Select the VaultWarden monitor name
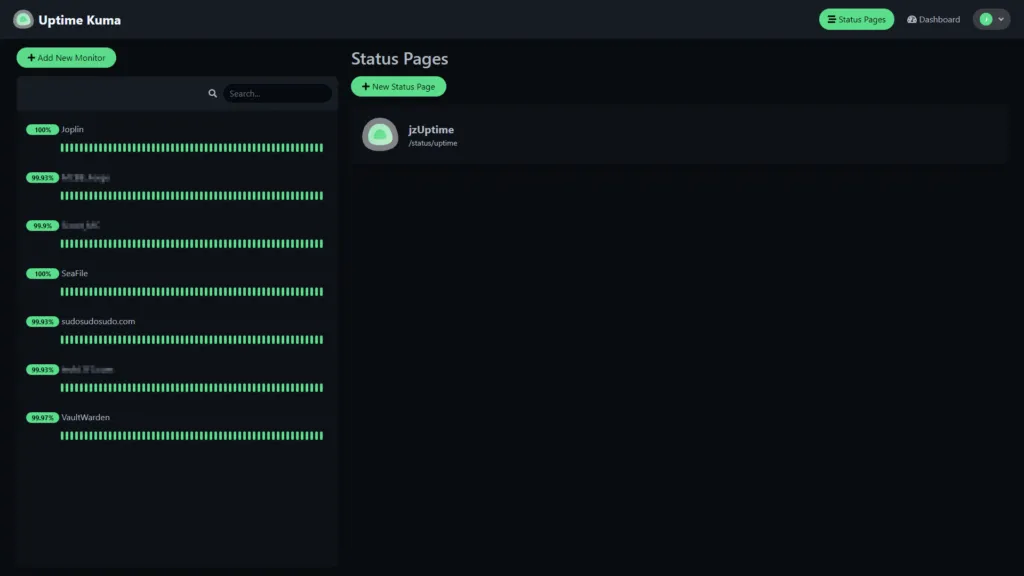 [x=85, y=417]
